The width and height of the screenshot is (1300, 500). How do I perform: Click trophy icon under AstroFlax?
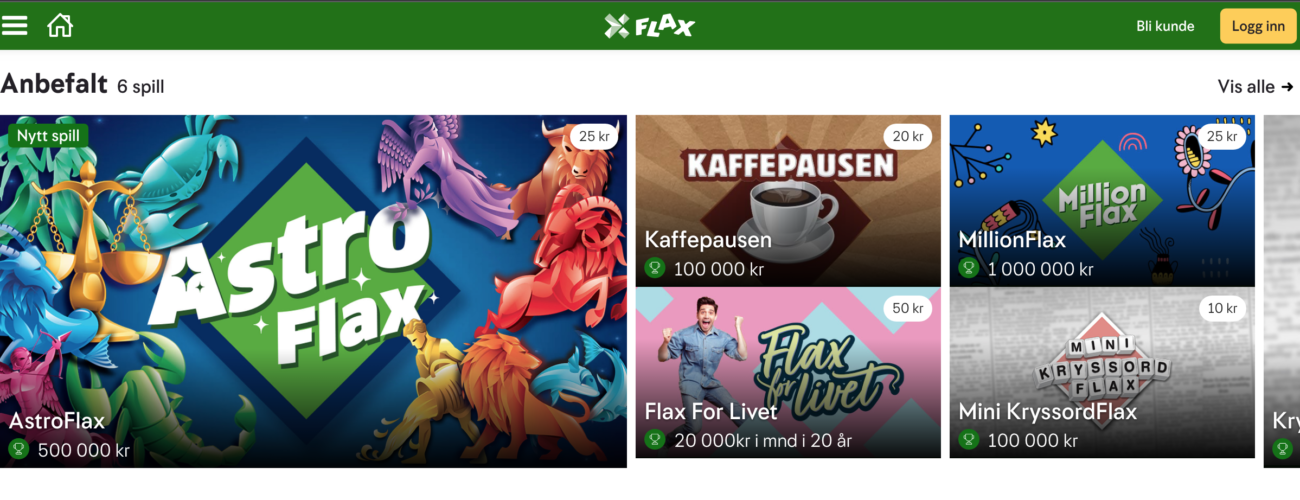click(x=18, y=450)
